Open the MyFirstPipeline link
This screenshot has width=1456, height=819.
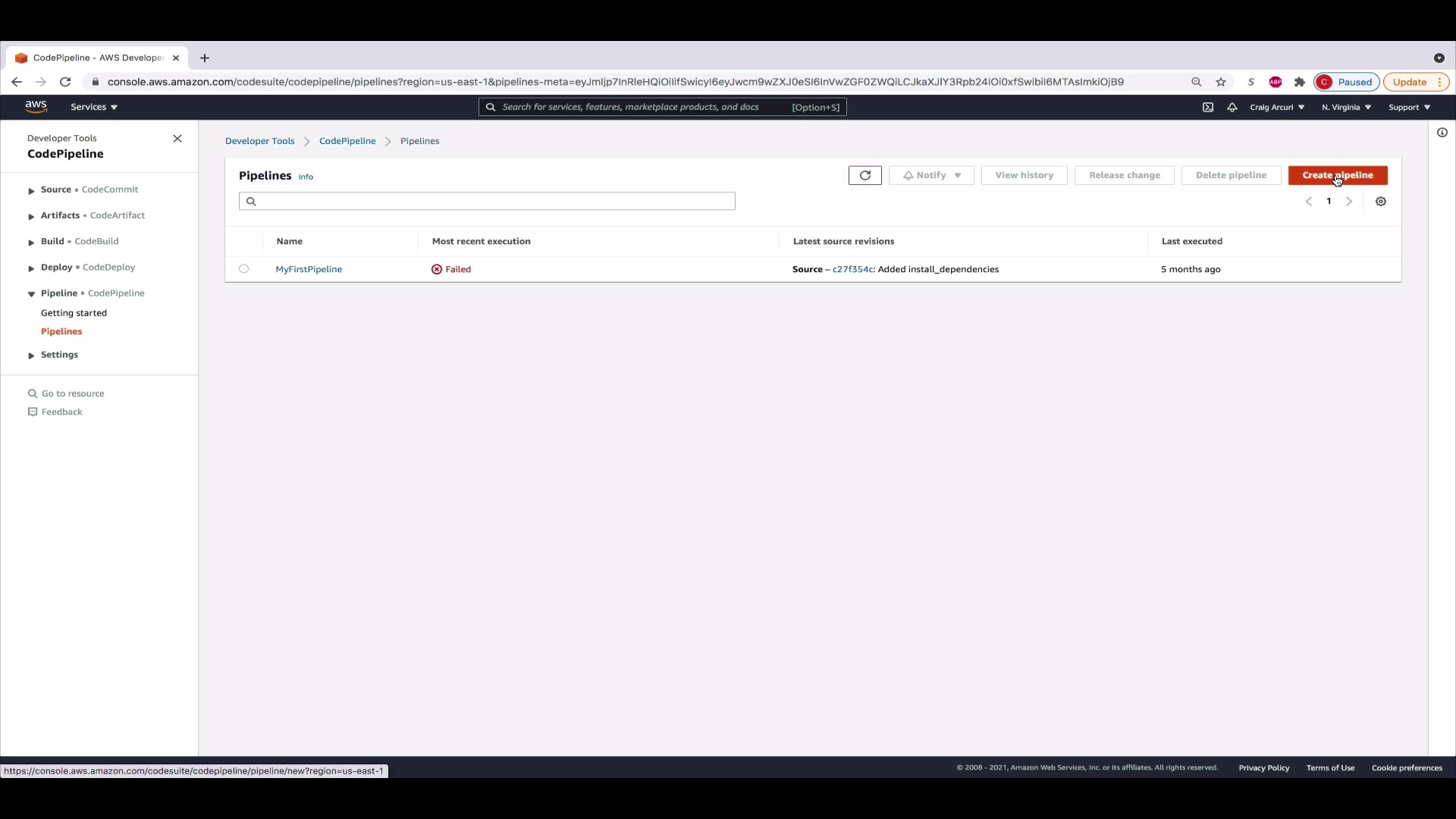click(x=309, y=269)
